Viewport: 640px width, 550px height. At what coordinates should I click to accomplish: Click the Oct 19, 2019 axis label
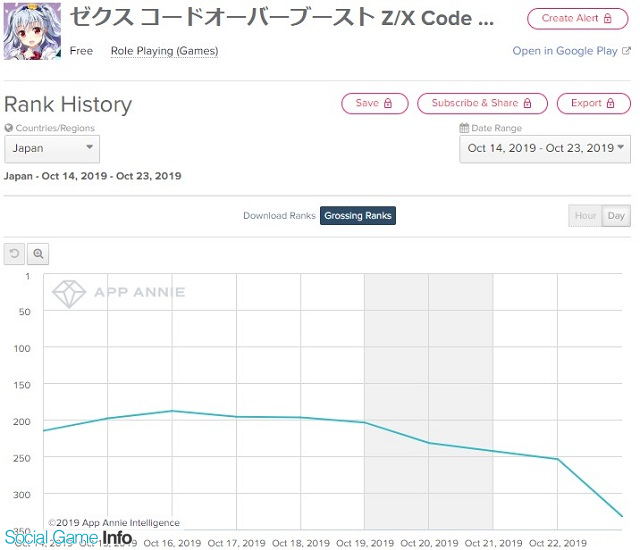365,543
